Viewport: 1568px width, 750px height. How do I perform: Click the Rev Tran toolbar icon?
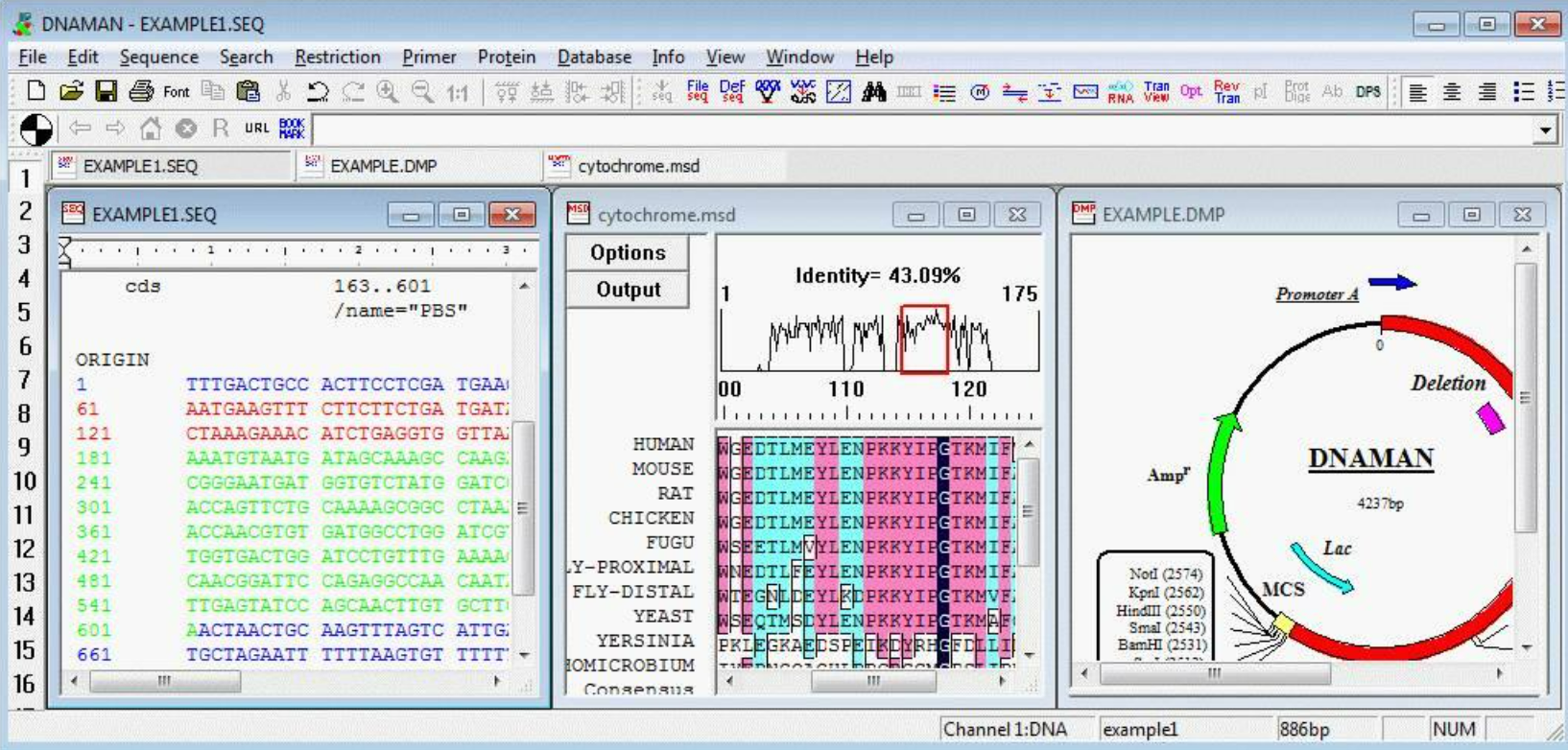tap(1226, 91)
